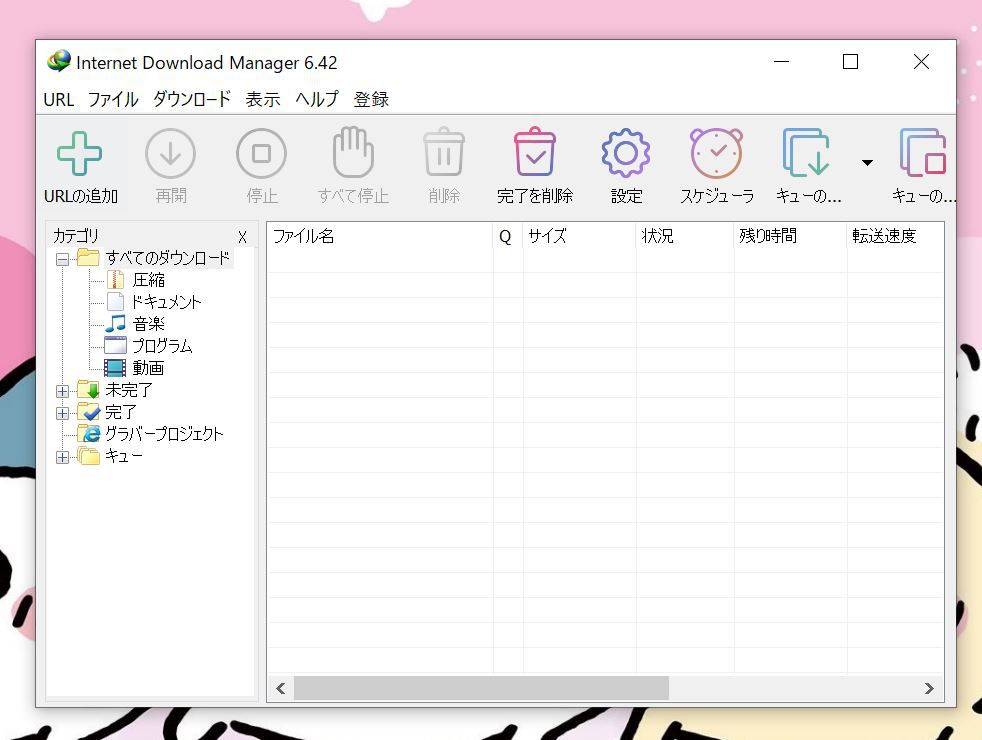Click the 圧縮 zip archive icon
The image size is (982, 740).
[x=115, y=280]
